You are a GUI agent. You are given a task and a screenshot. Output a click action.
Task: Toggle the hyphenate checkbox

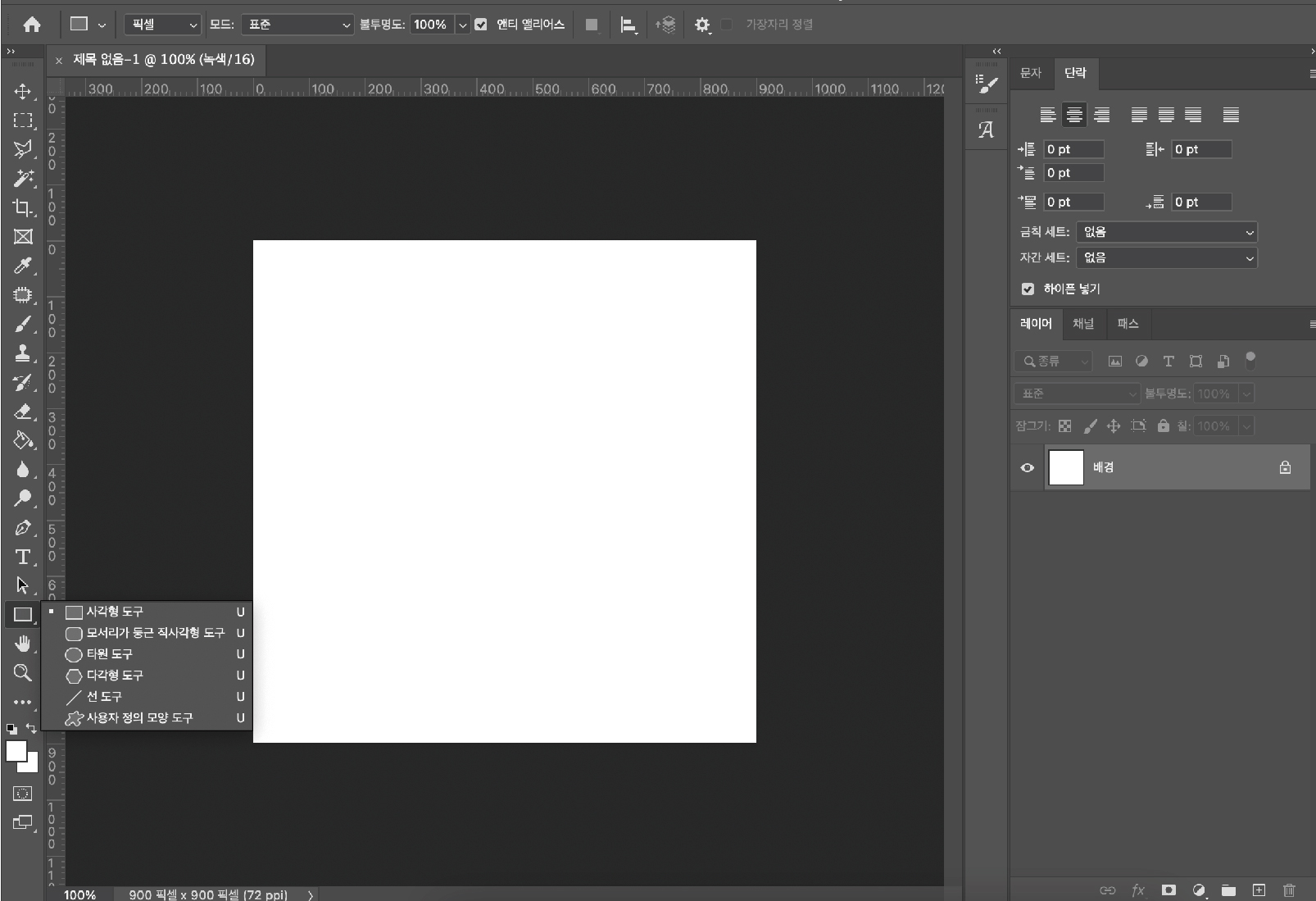coord(1028,289)
